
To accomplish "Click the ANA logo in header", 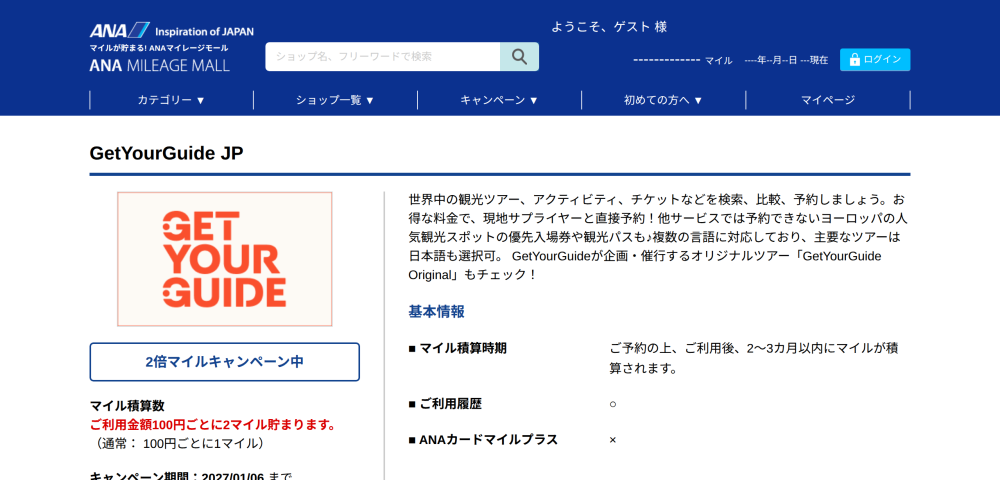I will (x=119, y=31).
